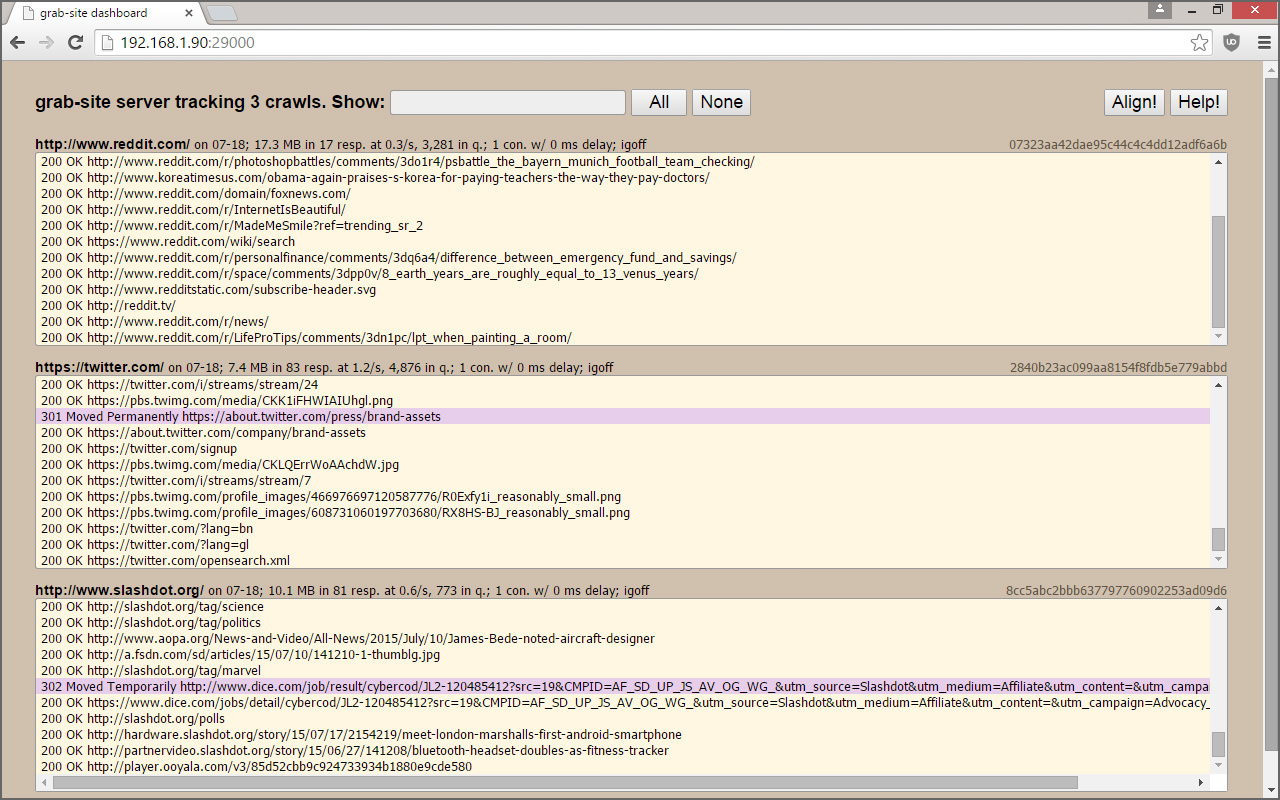The image size is (1280, 800).
Task: Open the twitter.com crawl link
Action: 98,367
